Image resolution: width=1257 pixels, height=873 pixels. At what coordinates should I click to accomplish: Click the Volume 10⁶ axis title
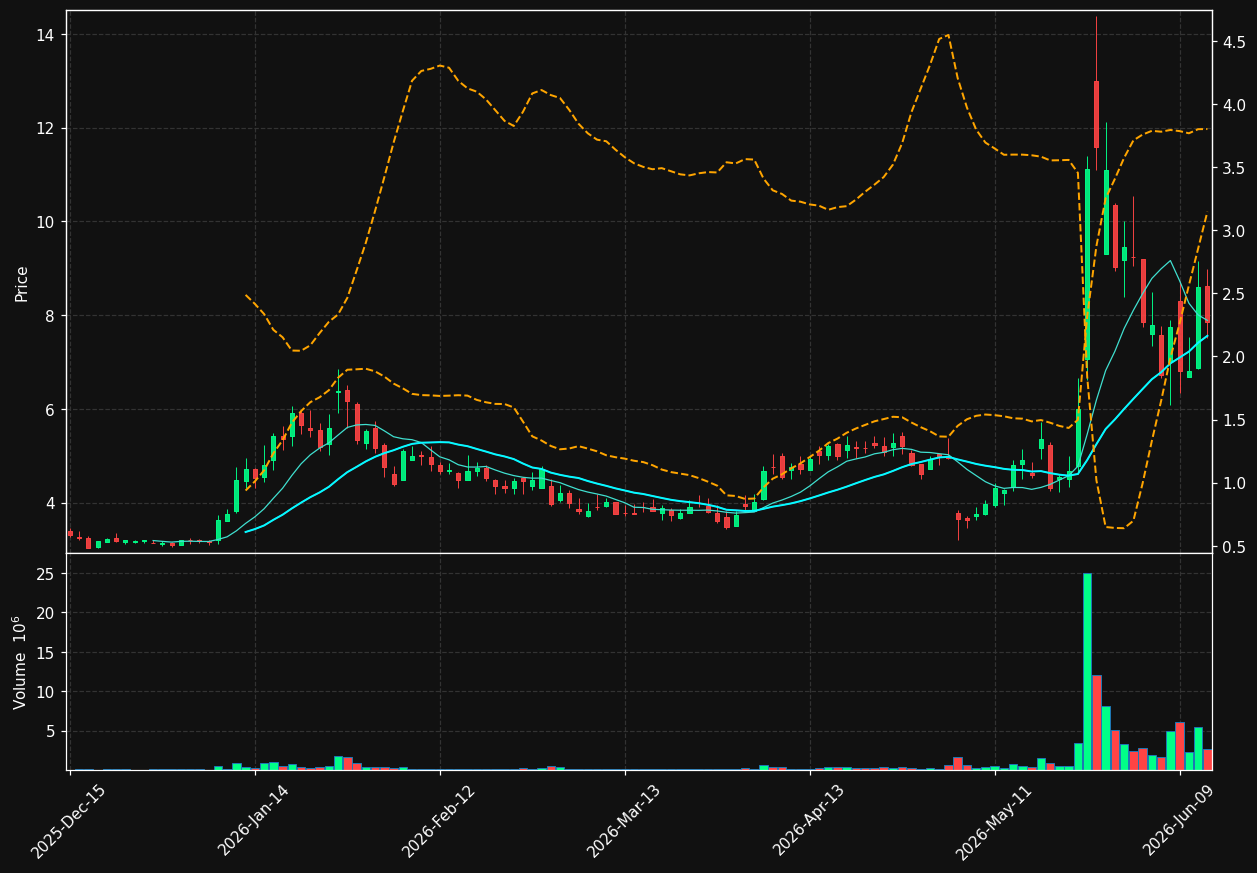tap(22, 662)
